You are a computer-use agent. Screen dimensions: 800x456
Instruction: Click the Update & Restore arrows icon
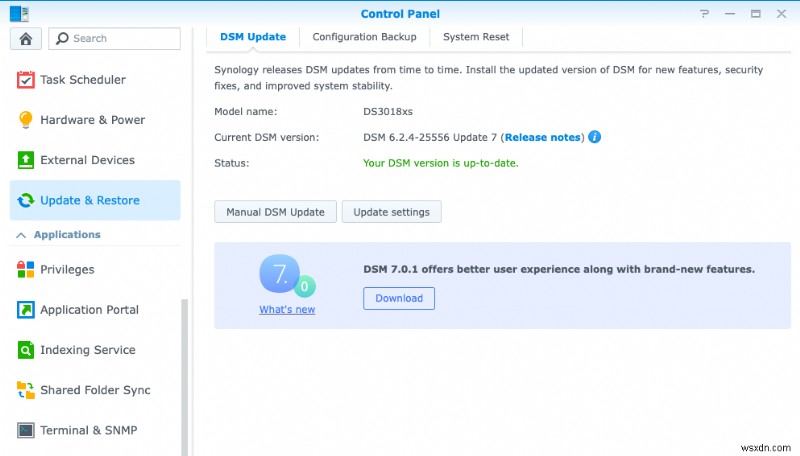pos(26,200)
